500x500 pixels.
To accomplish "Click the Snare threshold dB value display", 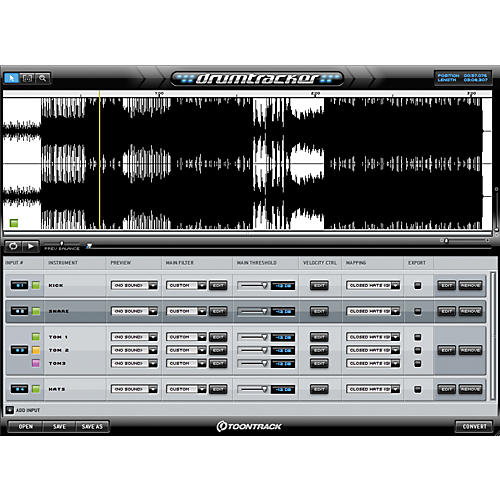I will pos(283,311).
